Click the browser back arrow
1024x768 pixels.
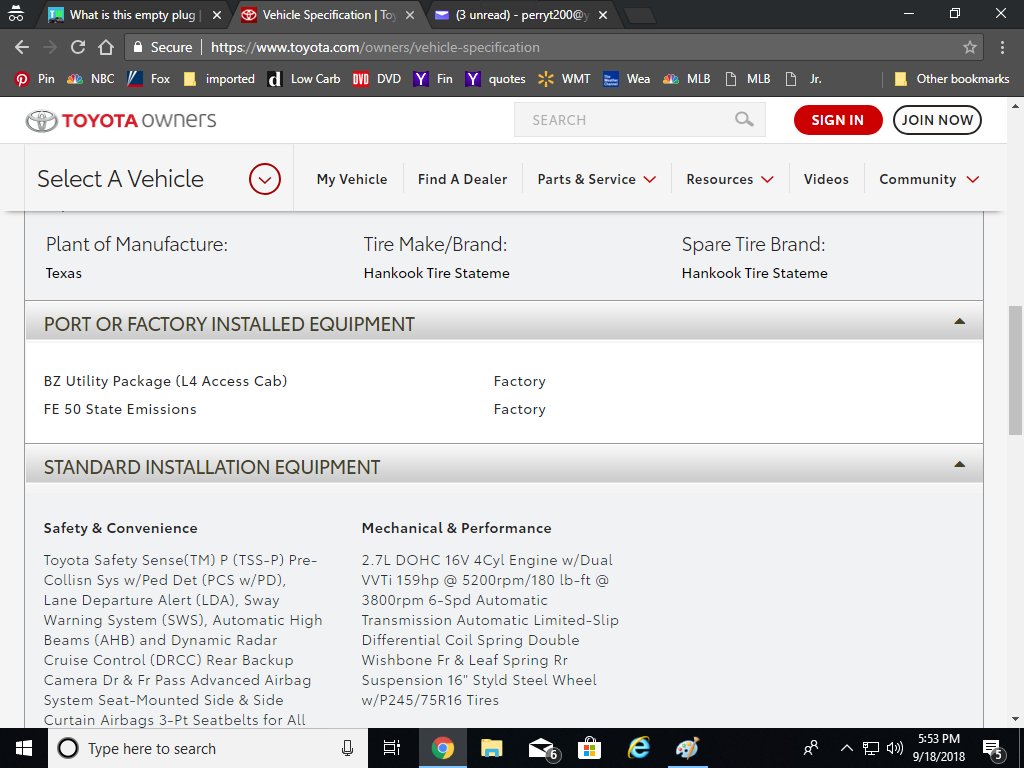pos(22,47)
